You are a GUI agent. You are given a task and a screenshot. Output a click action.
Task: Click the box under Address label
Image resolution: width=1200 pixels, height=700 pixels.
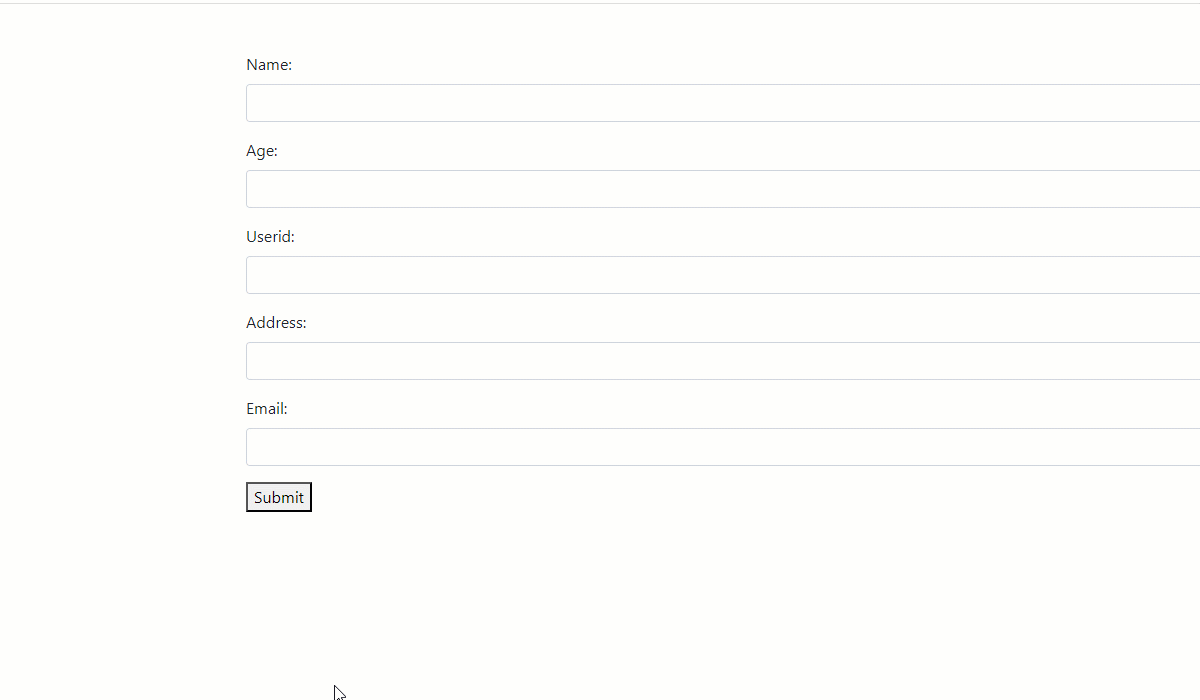723,361
